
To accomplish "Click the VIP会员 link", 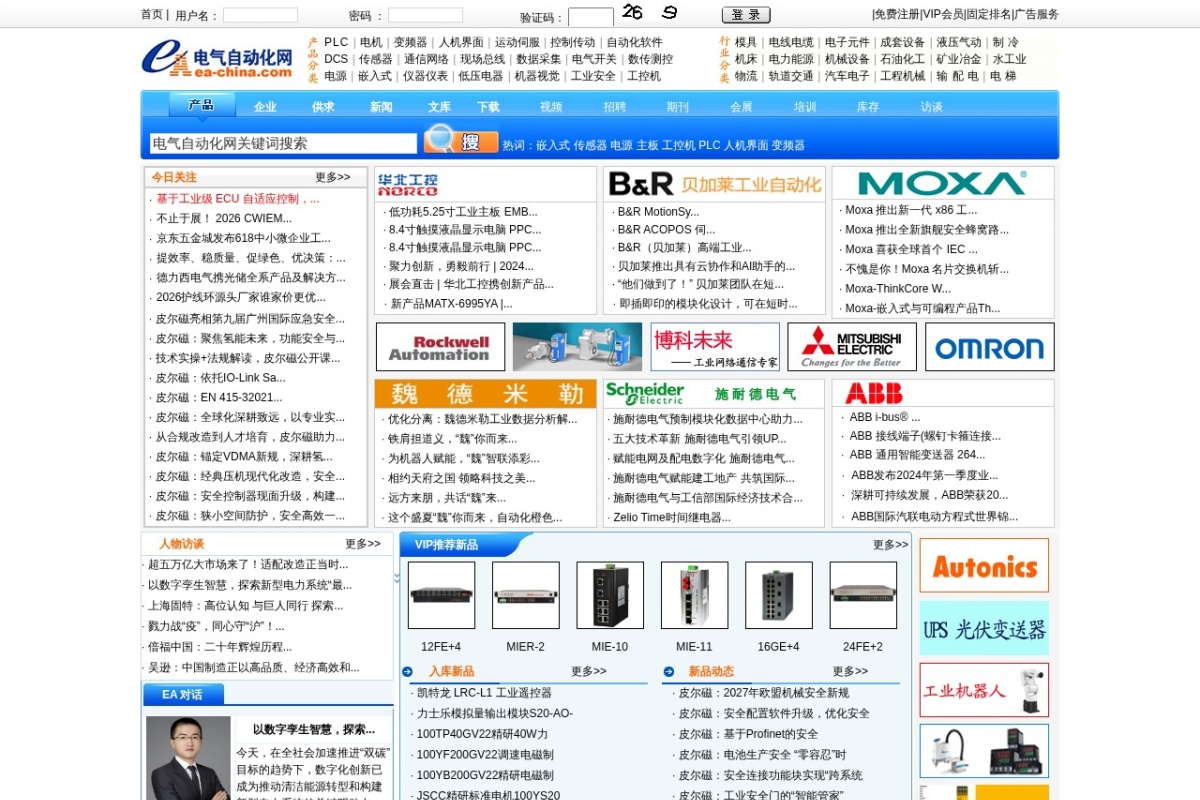I will 943,14.
